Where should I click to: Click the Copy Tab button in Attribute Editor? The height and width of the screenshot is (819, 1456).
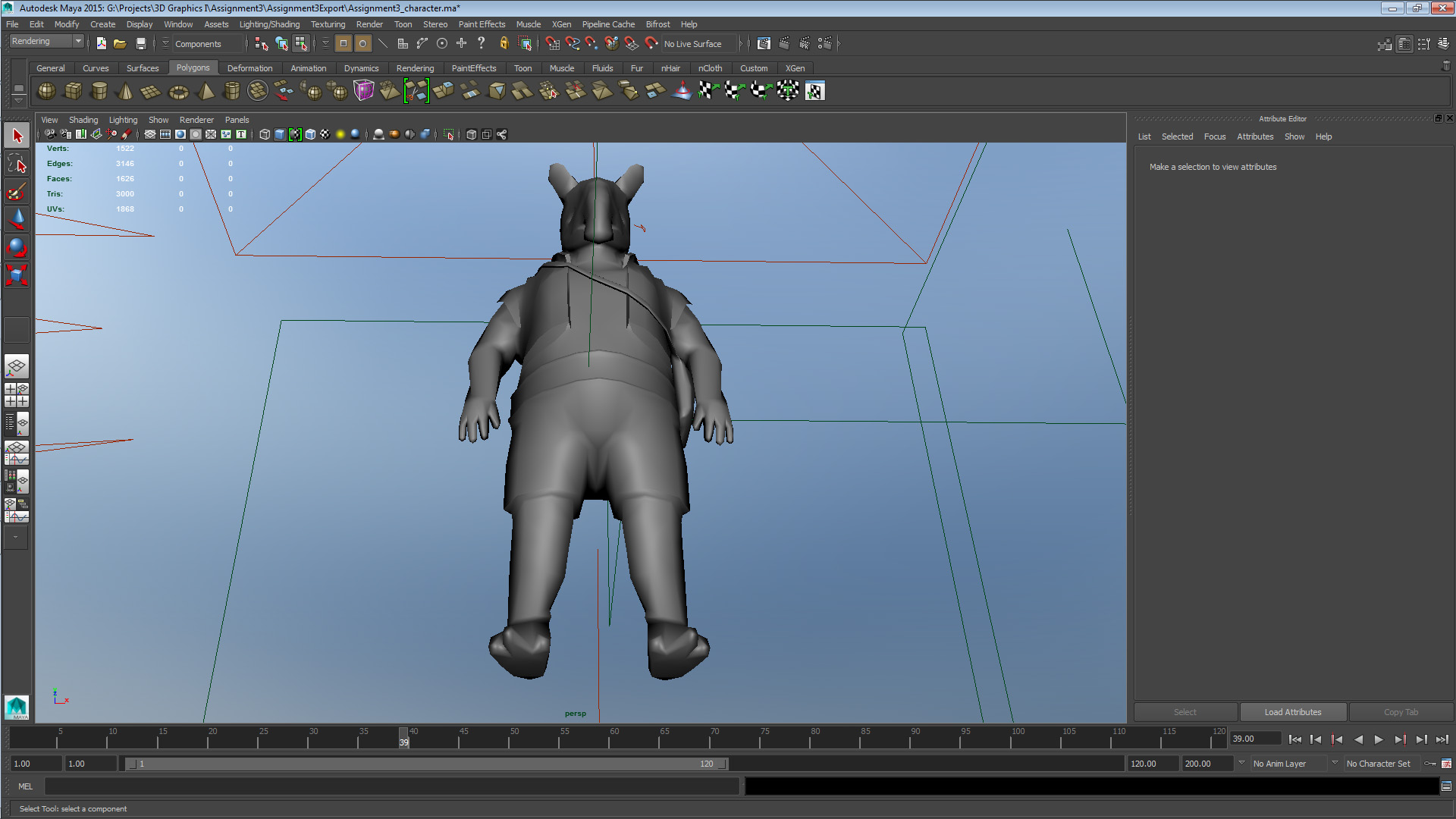(x=1400, y=711)
